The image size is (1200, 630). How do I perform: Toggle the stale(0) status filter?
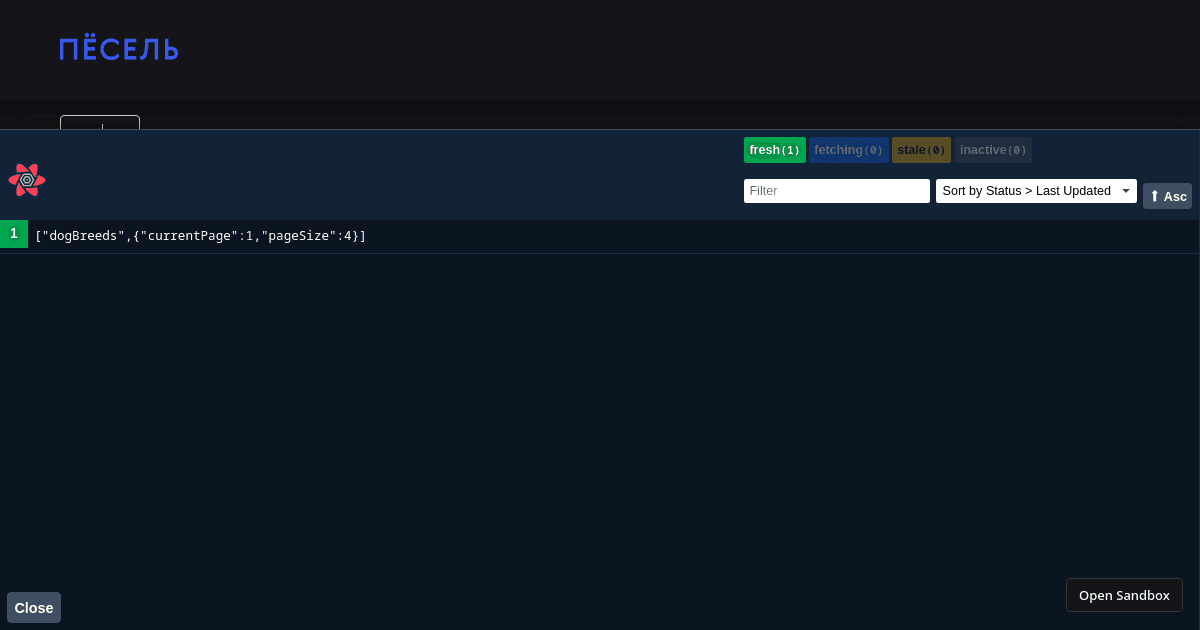[920, 149]
